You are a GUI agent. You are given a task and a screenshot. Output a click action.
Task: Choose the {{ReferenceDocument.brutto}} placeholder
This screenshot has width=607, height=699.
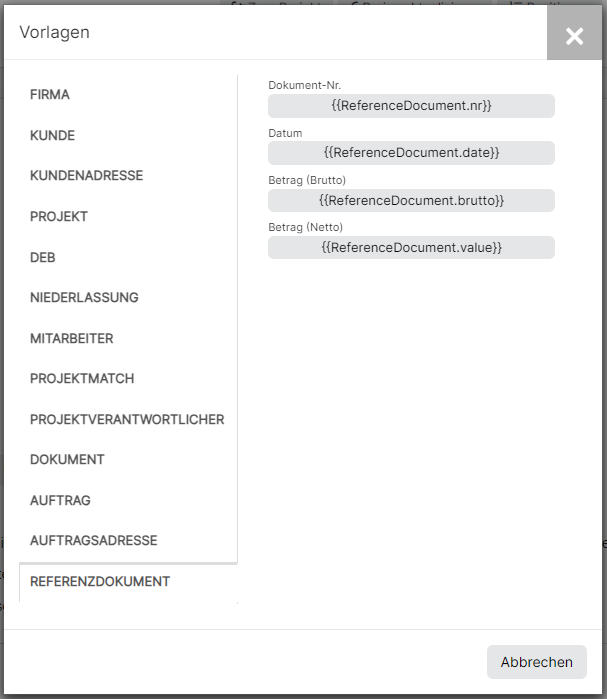pos(411,201)
